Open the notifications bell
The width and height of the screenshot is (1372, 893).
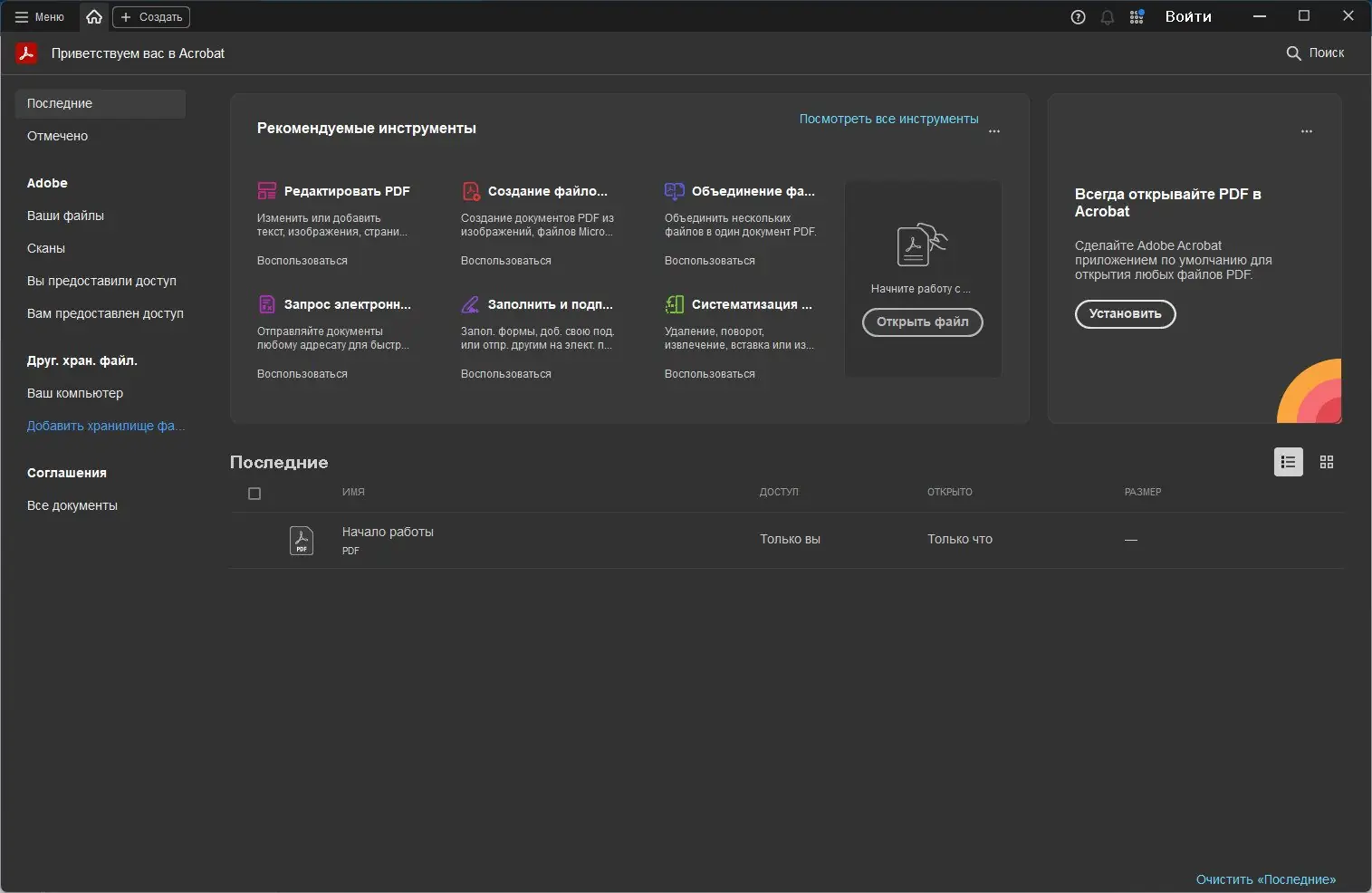(x=1107, y=17)
